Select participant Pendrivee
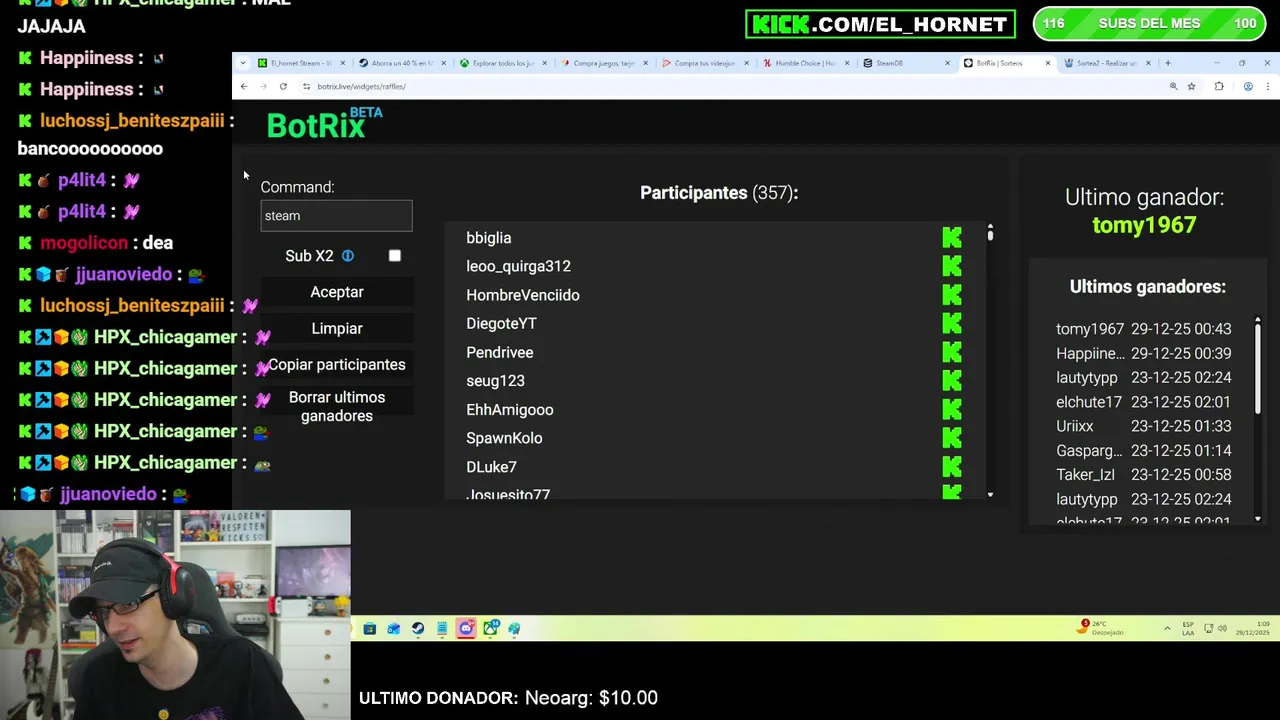 (499, 352)
